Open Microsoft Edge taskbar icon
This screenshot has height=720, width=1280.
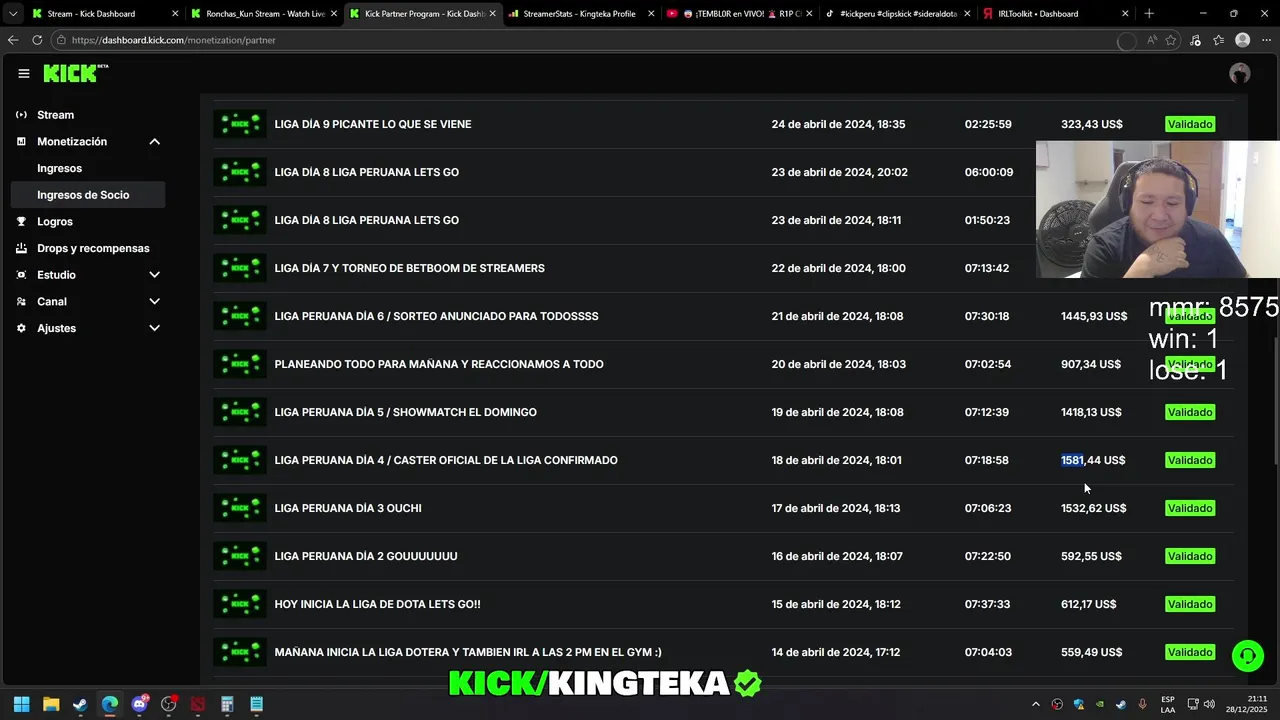[110, 704]
